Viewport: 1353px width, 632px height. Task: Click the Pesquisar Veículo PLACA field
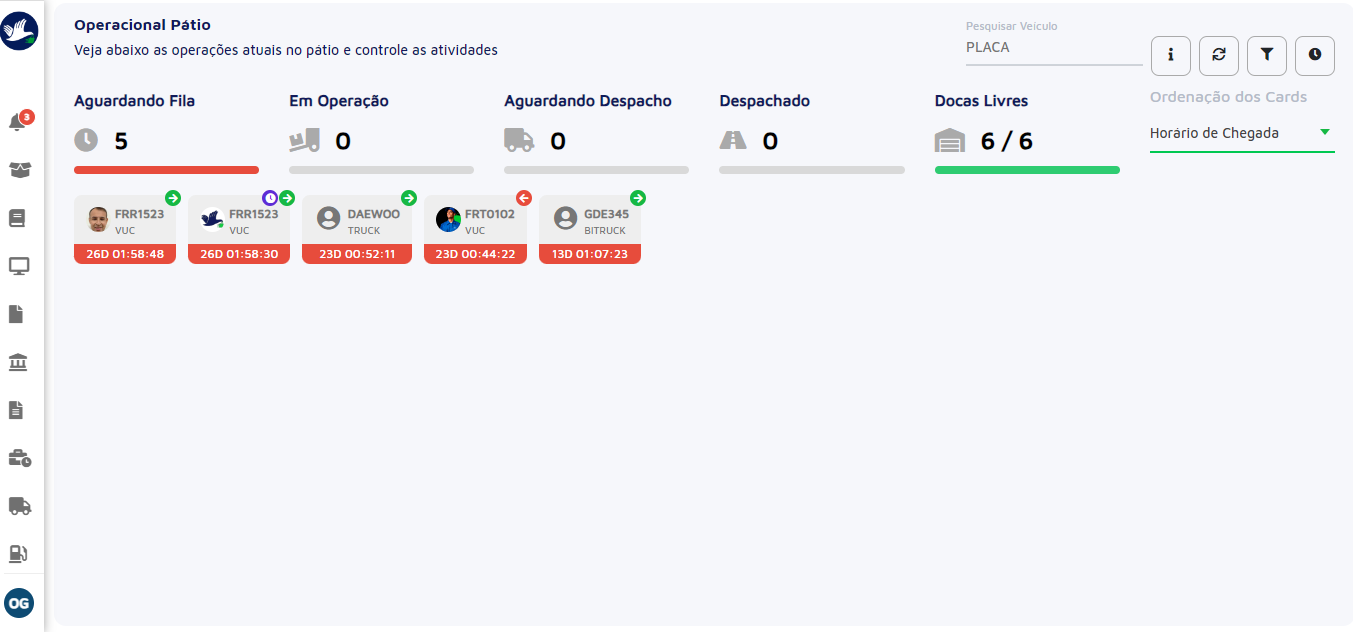pyautogui.click(x=1054, y=48)
